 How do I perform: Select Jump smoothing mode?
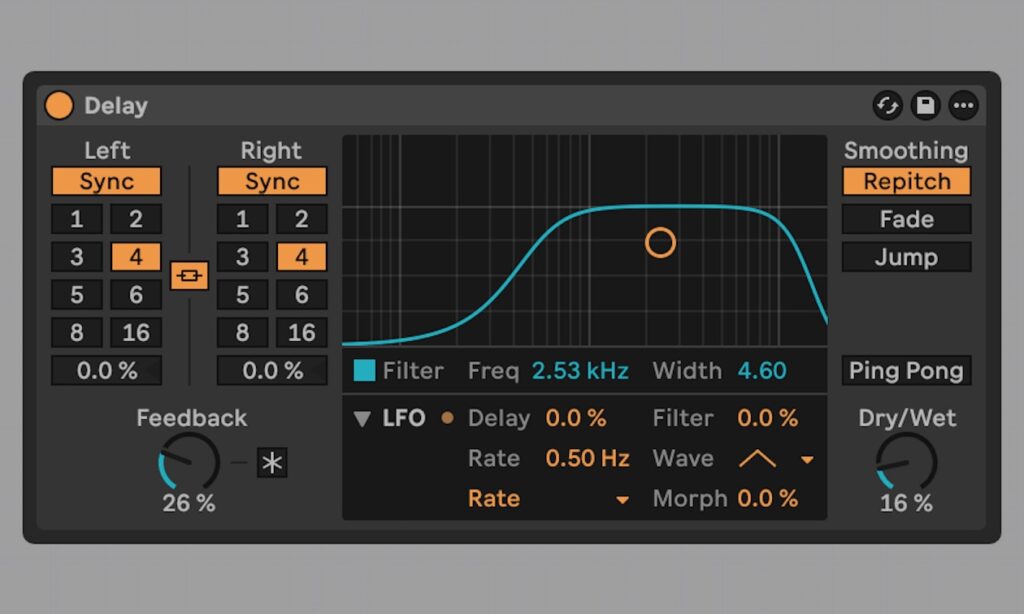tap(906, 257)
